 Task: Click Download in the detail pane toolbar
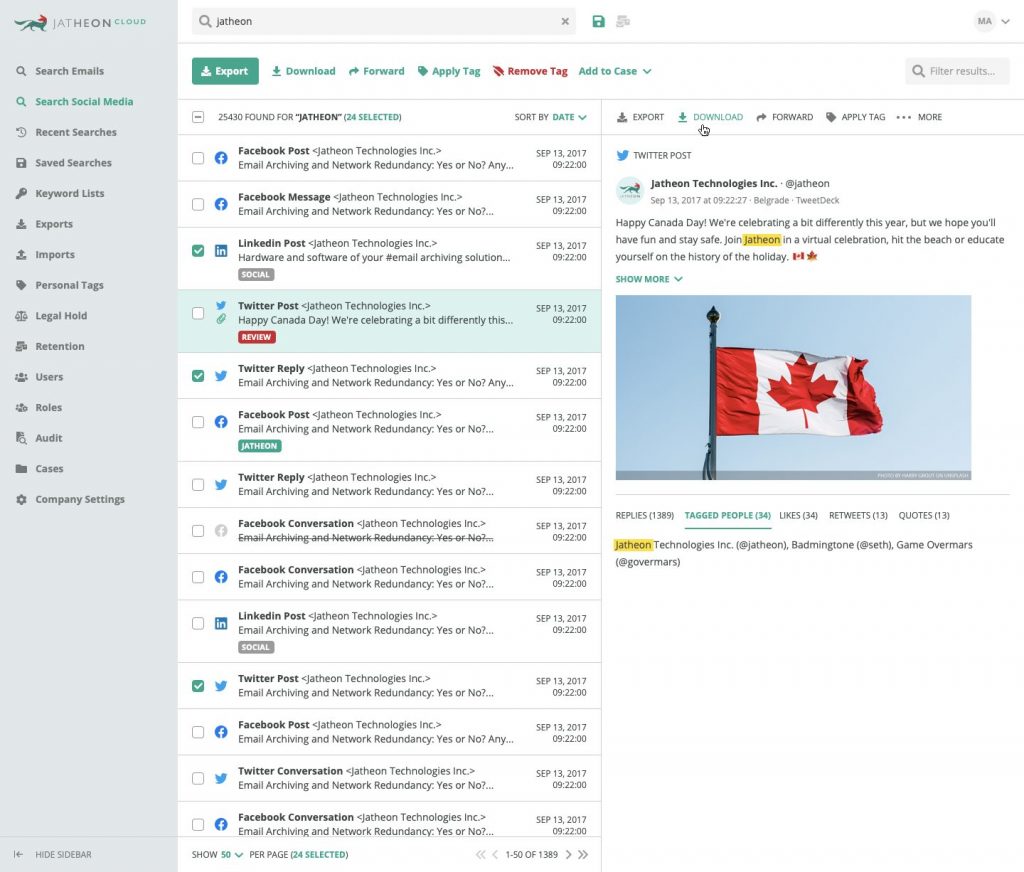711,118
